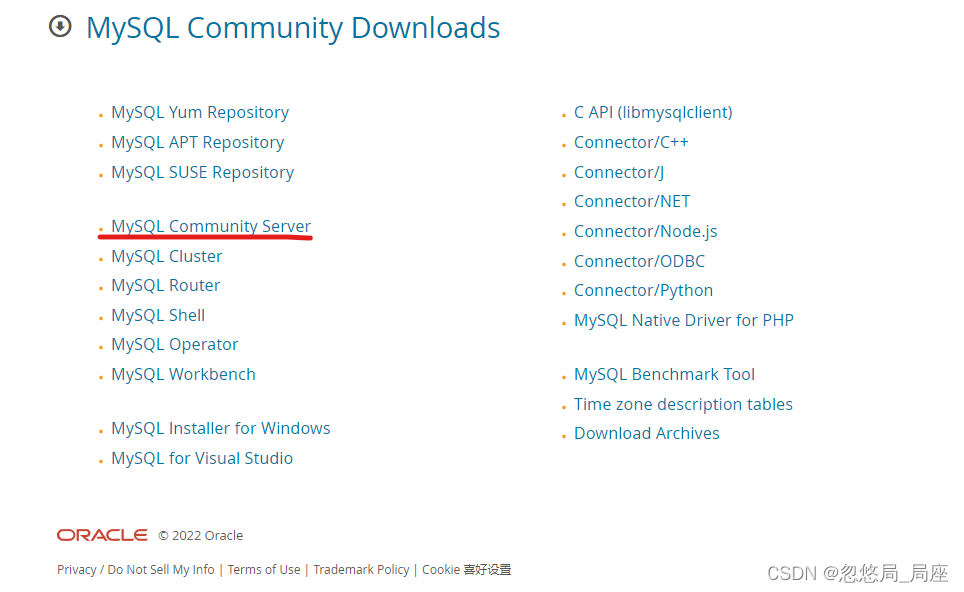This screenshot has width=964, height=592.
Task: Browse the Download Archives link
Action: 646,433
